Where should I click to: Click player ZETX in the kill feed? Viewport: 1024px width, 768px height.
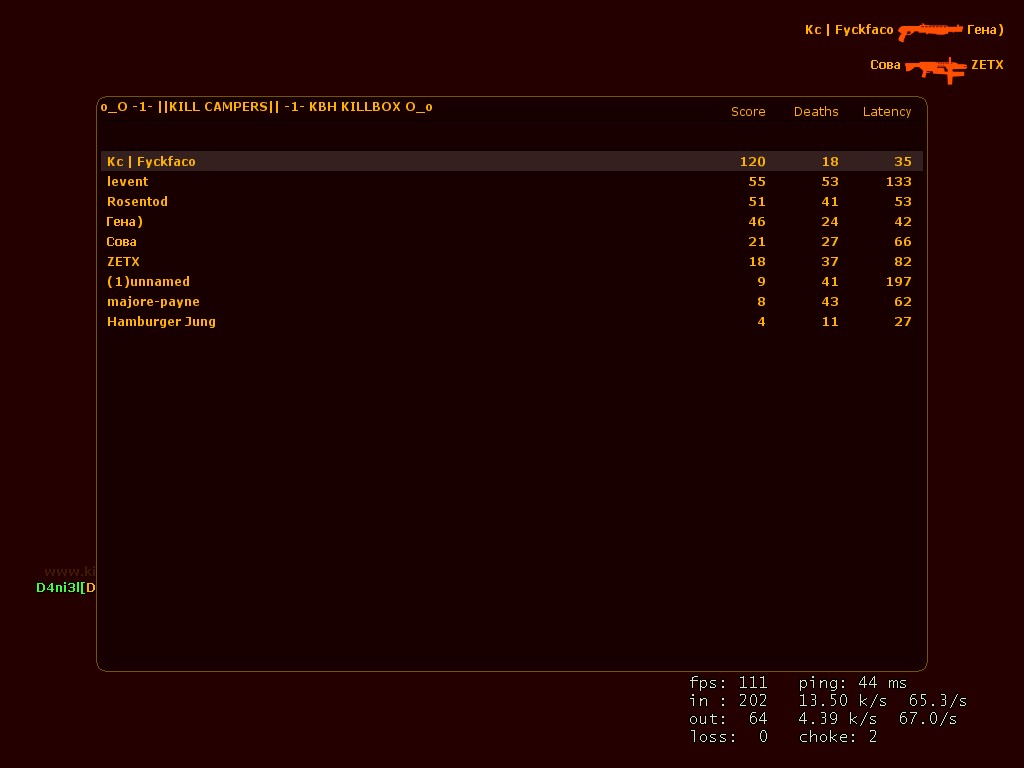[x=988, y=64]
